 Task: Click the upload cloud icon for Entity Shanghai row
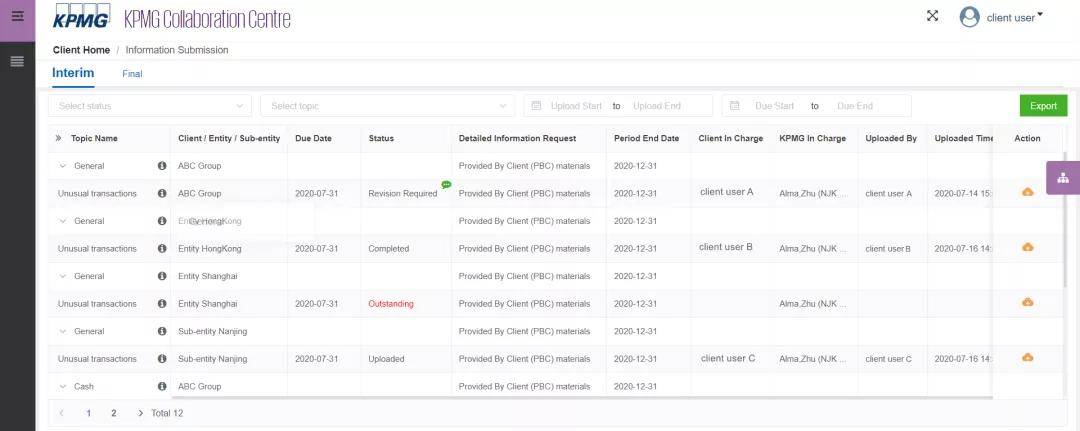[1027, 302]
